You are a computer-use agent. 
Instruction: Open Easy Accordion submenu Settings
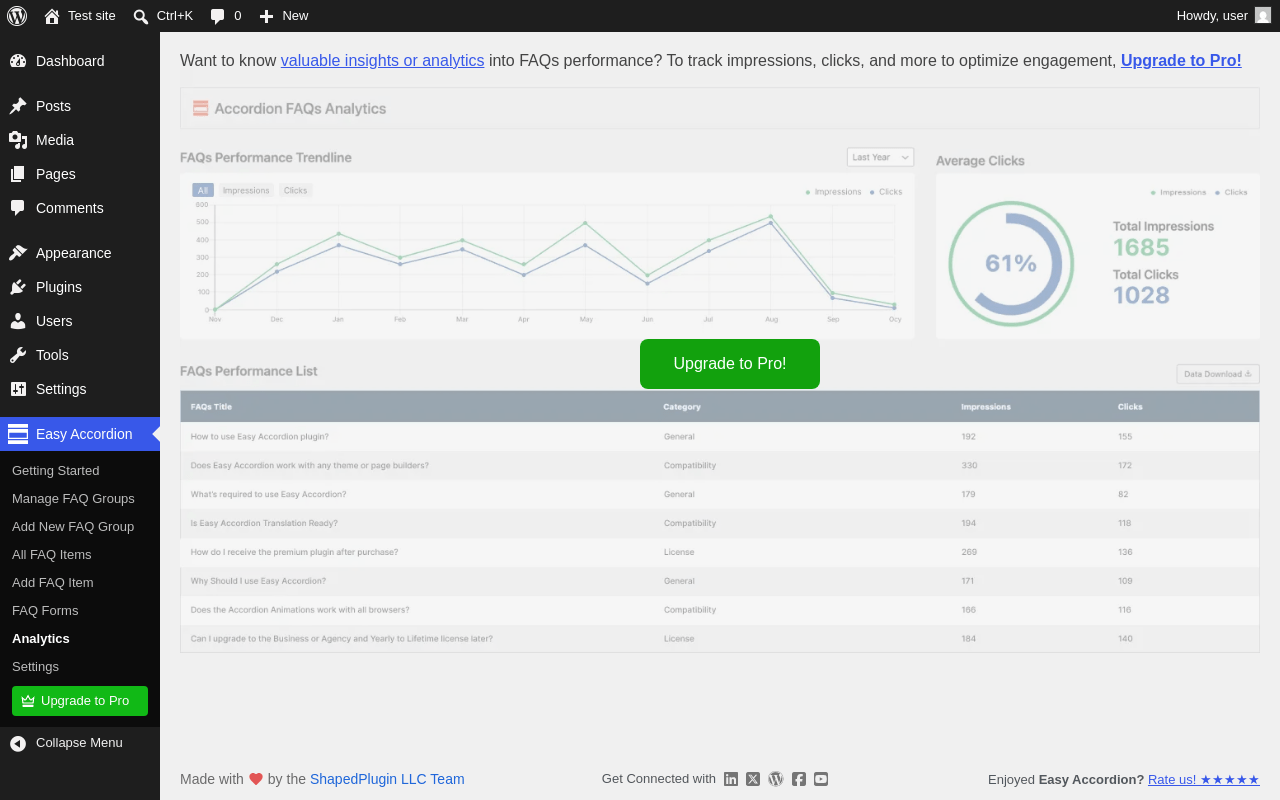tap(36, 667)
